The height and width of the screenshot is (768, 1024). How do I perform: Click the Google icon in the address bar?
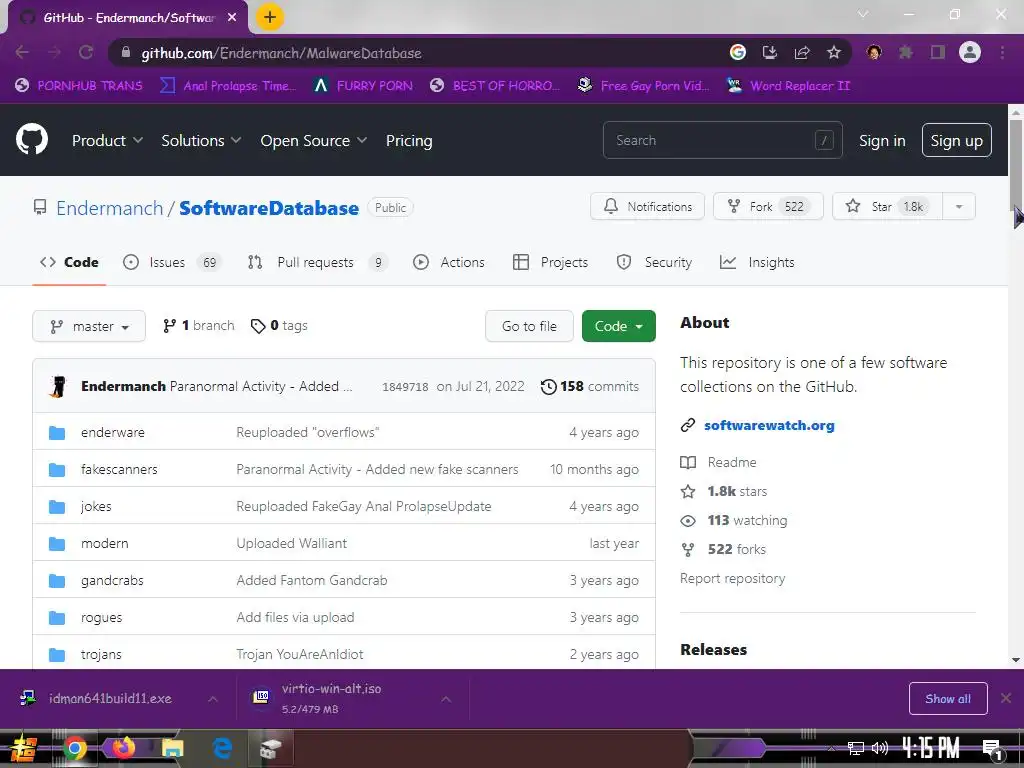(738, 52)
